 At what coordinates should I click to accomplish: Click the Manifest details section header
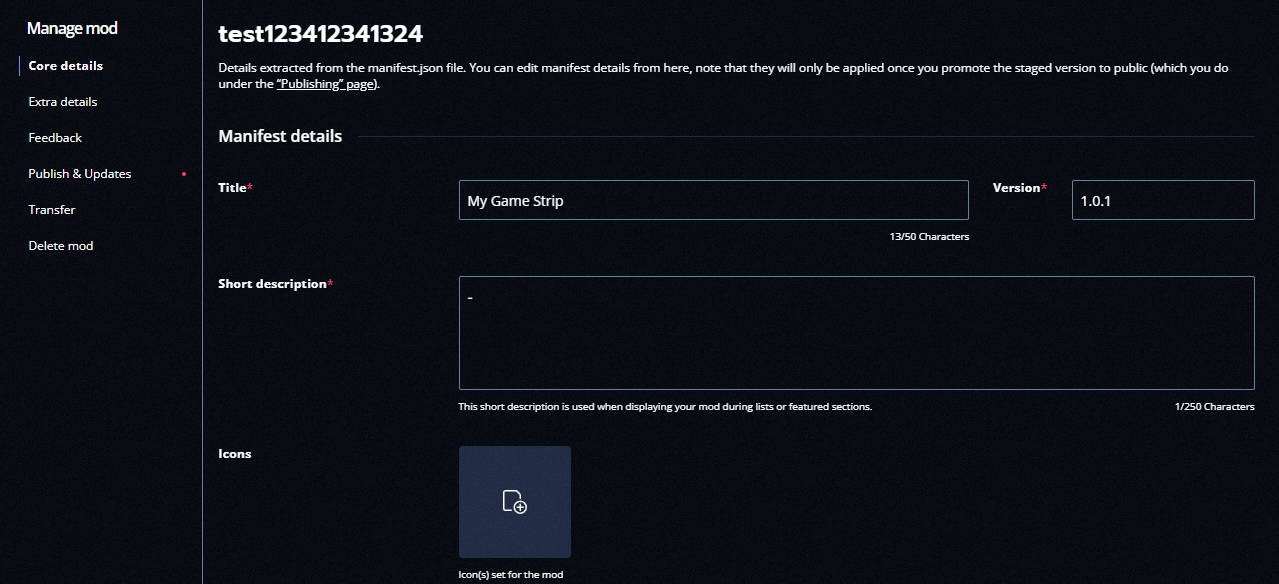(280, 136)
